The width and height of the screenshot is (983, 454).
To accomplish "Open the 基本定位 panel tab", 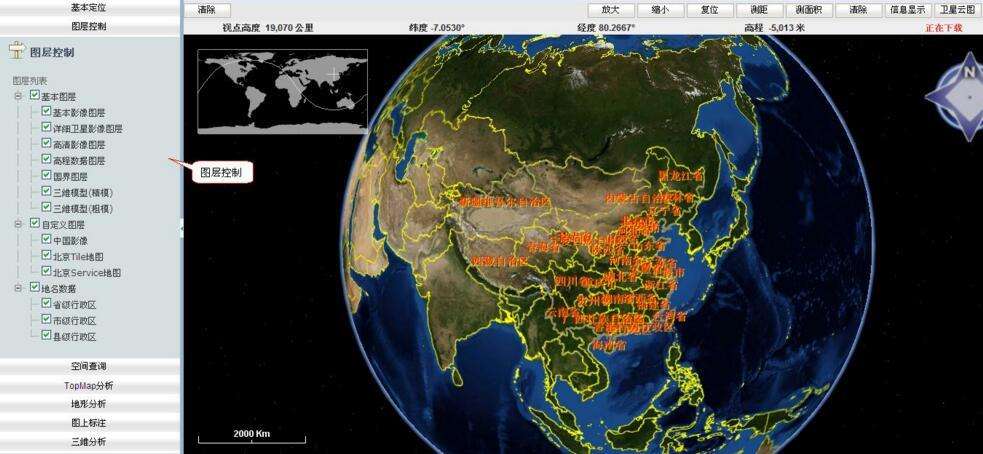I will pyautogui.click(x=89, y=8).
